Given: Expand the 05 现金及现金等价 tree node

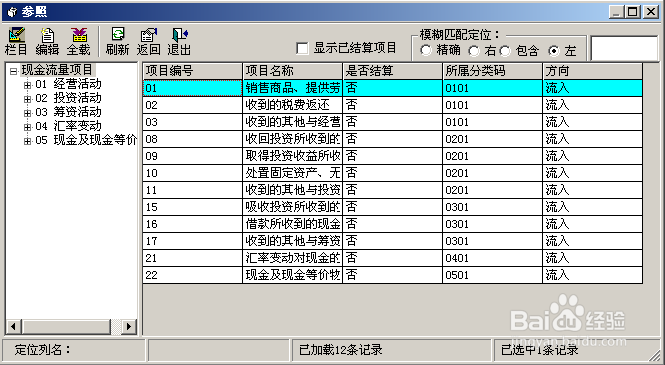Looking at the screenshot, I should [28, 141].
